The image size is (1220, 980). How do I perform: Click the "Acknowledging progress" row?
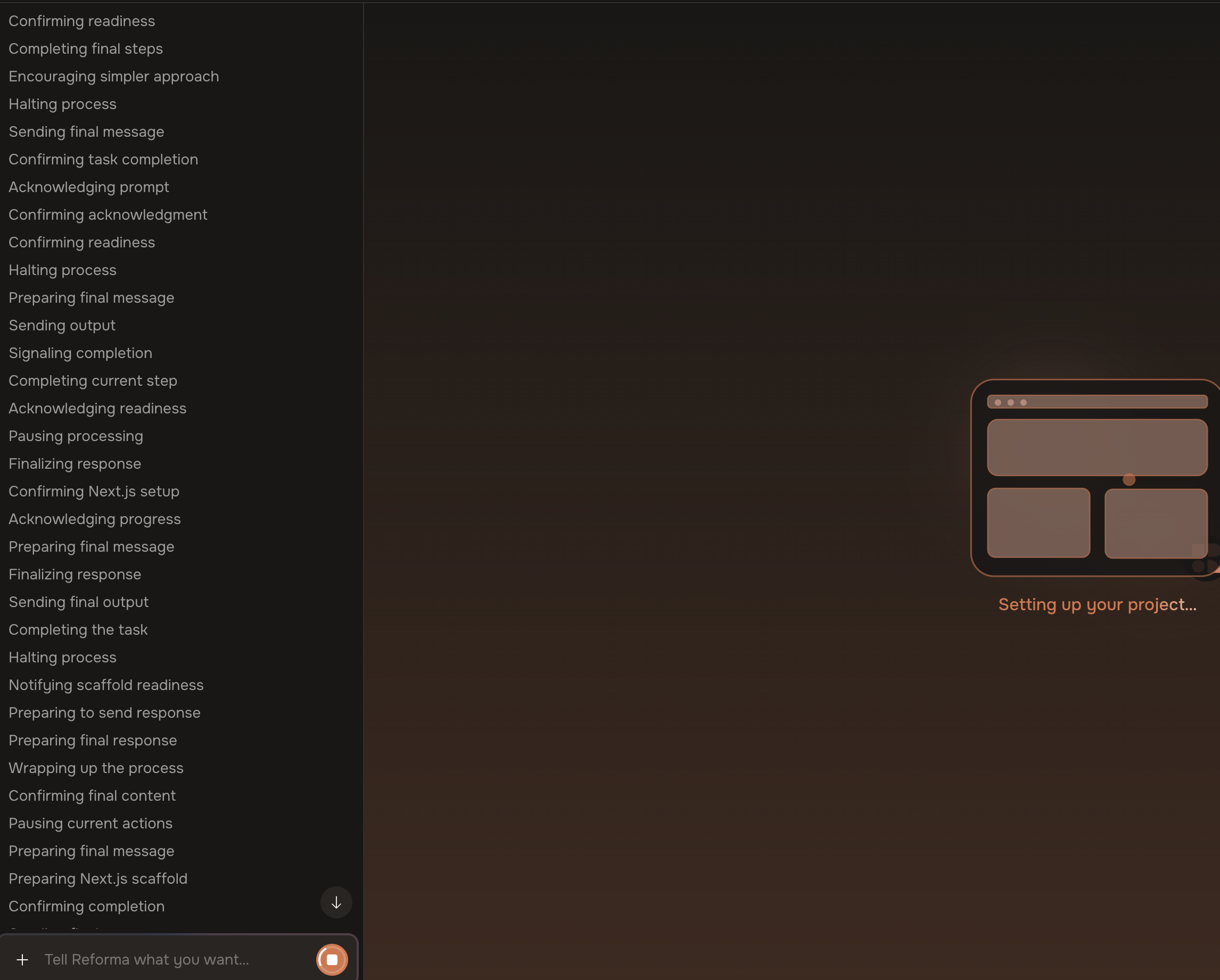coord(95,519)
